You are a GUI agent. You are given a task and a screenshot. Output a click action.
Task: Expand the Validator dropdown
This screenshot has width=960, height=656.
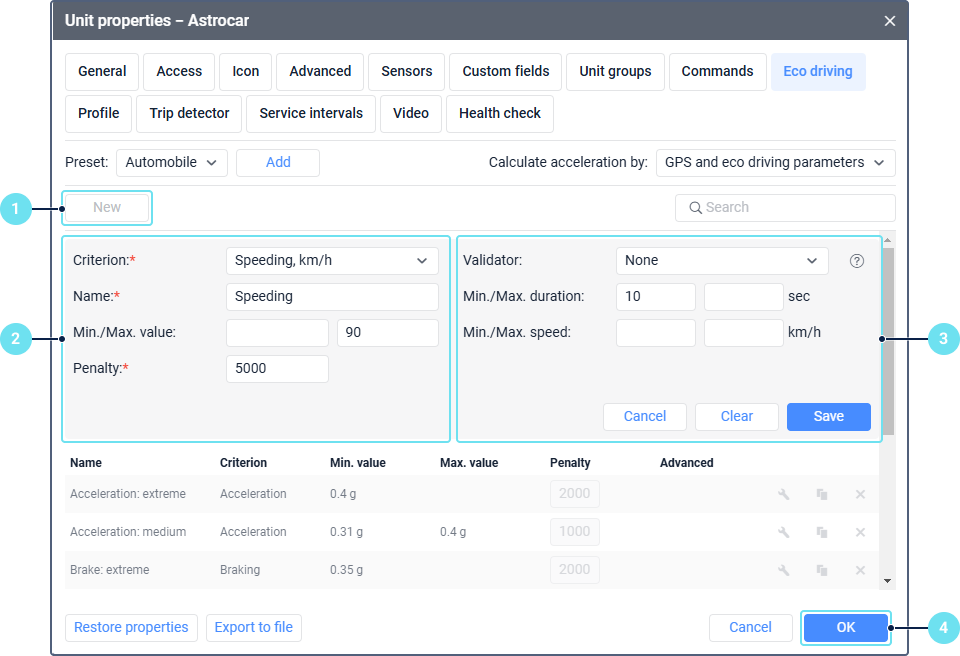coord(721,261)
